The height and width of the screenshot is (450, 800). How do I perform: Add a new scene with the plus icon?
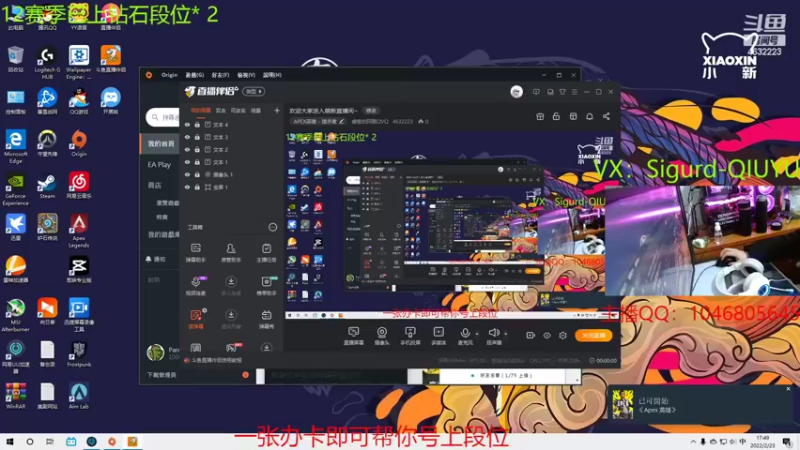point(277,110)
